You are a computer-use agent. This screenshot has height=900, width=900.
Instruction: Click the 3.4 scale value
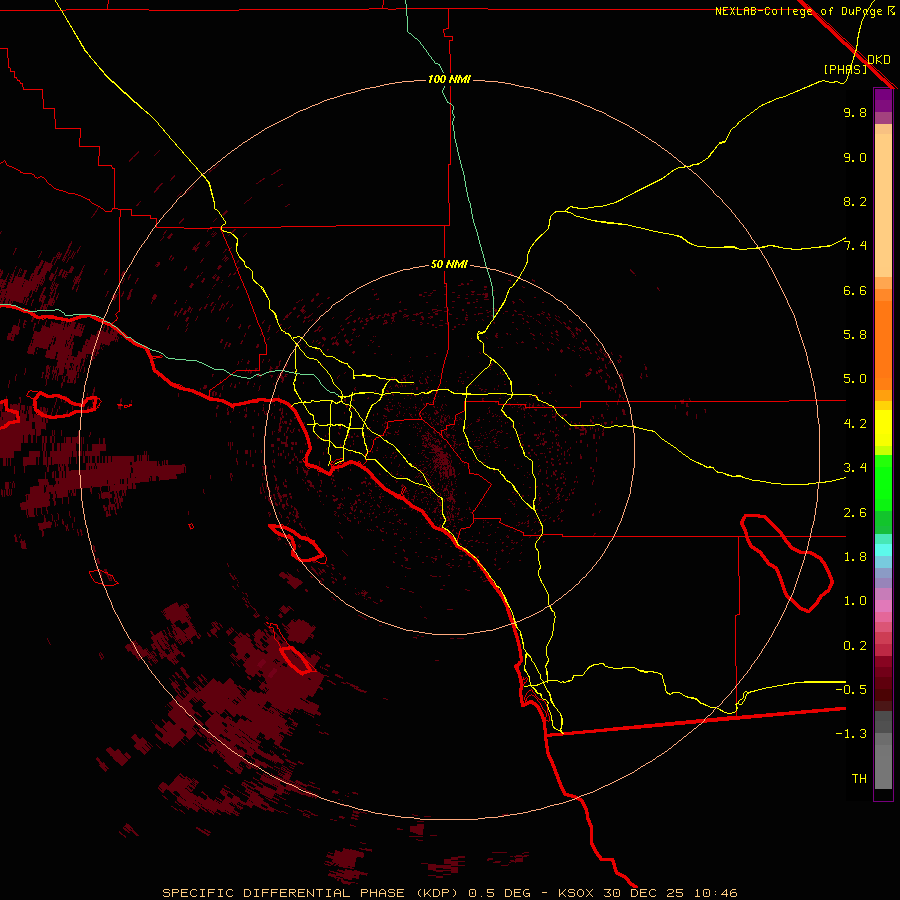point(855,468)
